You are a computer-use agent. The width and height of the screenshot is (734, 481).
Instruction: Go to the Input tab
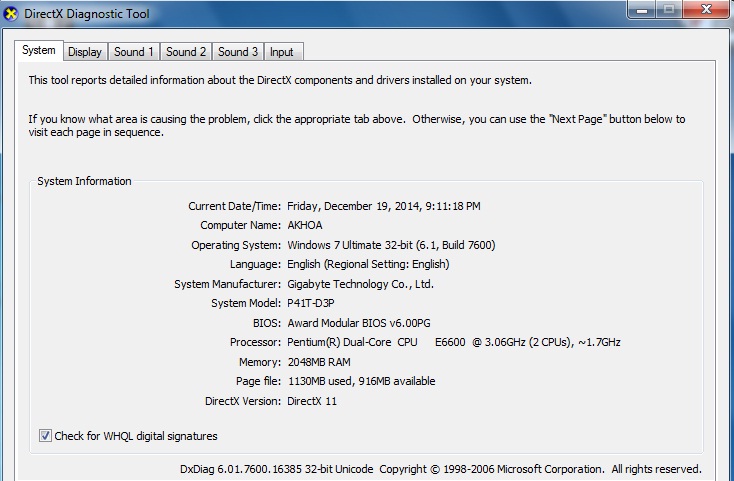(x=282, y=52)
